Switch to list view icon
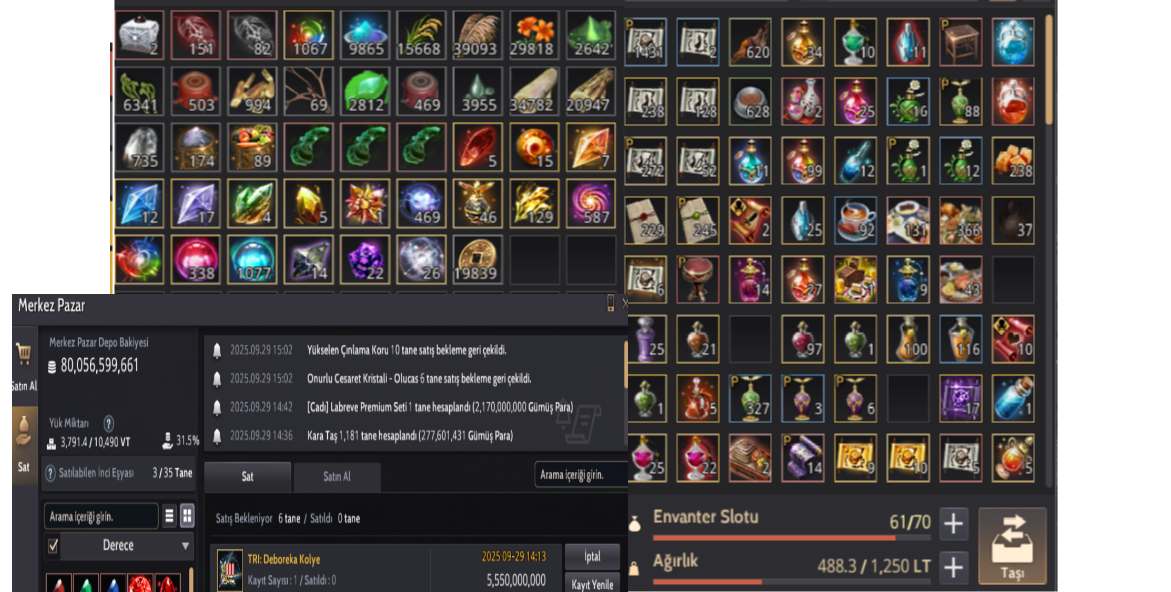The width and height of the screenshot is (1171, 592). 170,516
